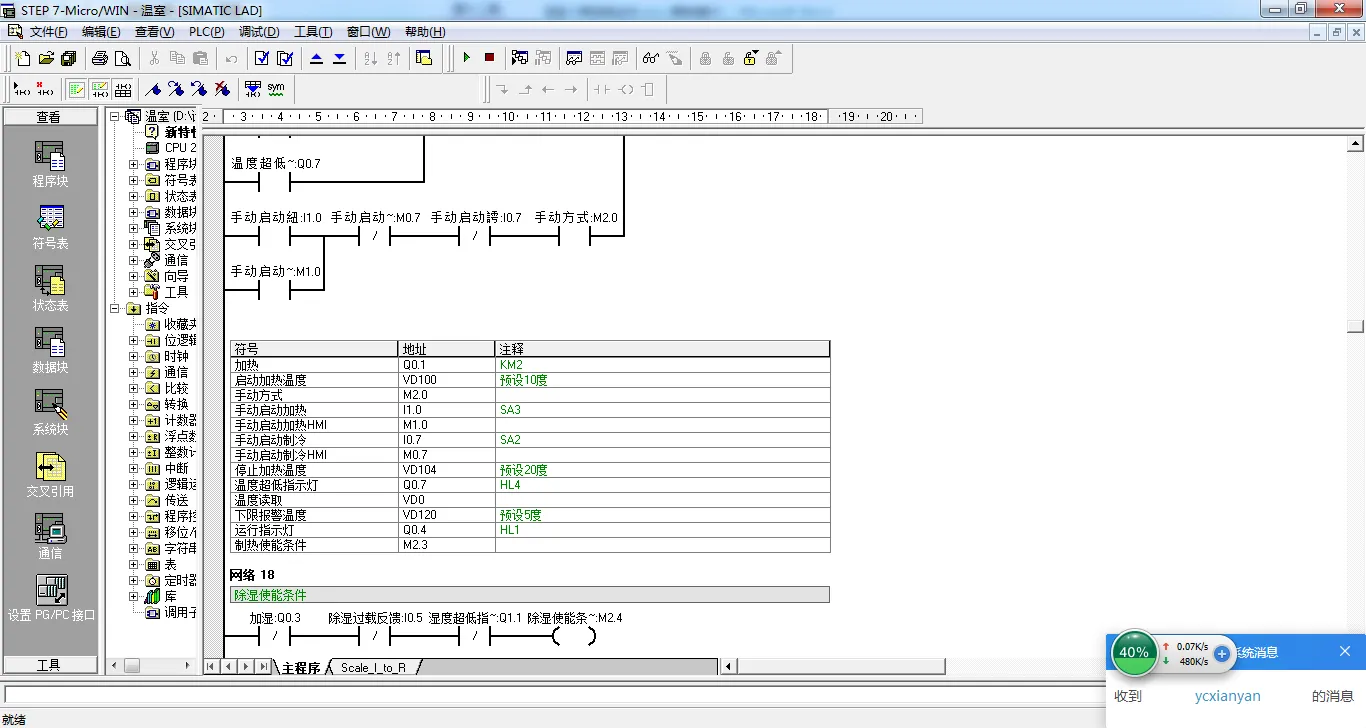Image resolution: width=1366 pixels, height=728 pixels.
Task: Download the program to the PLC
Action: click(339, 58)
